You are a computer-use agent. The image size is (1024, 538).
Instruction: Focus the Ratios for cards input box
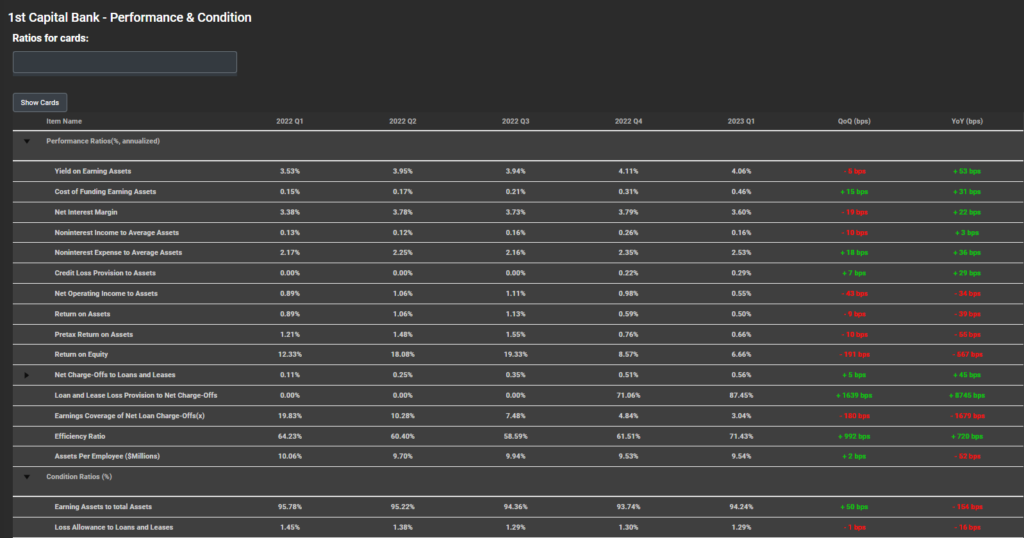coord(125,63)
